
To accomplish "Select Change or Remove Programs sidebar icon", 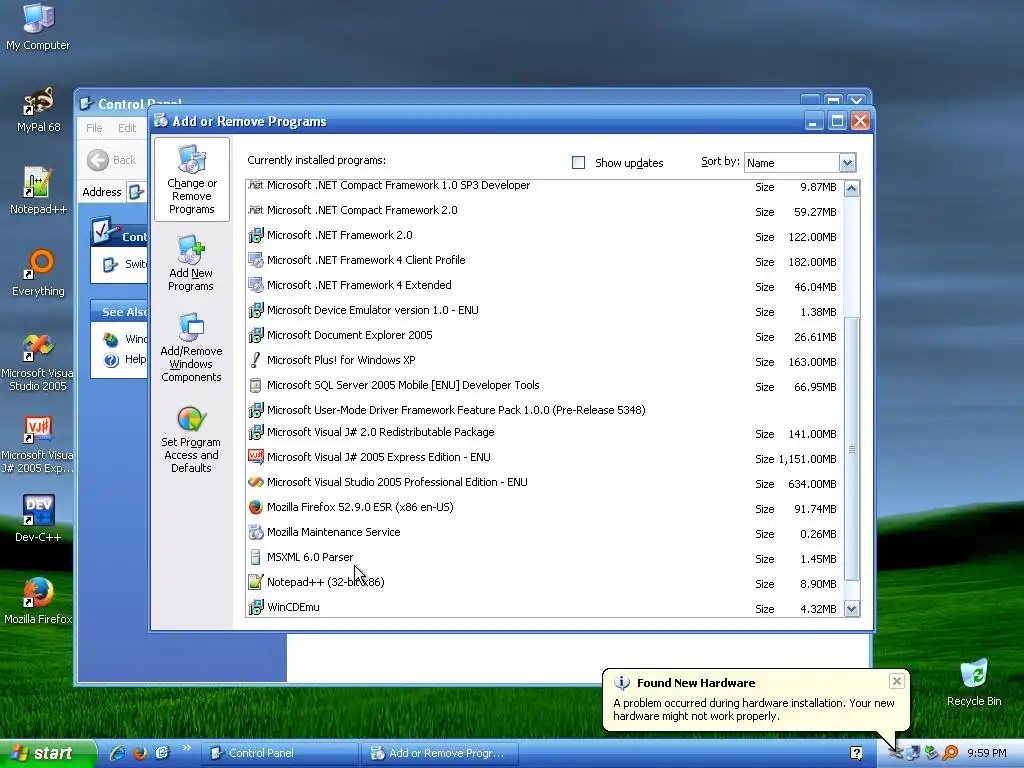I will (x=191, y=179).
